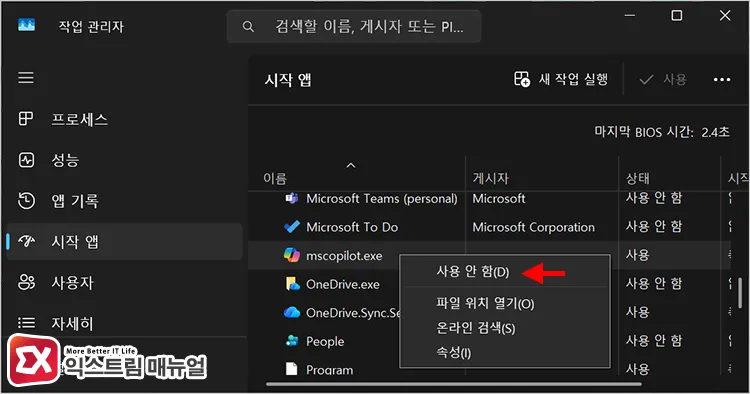Screen dimensions: 750x394
Task: Click the mscopilot.exe Copilot icon
Action: [x=292, y=255]
